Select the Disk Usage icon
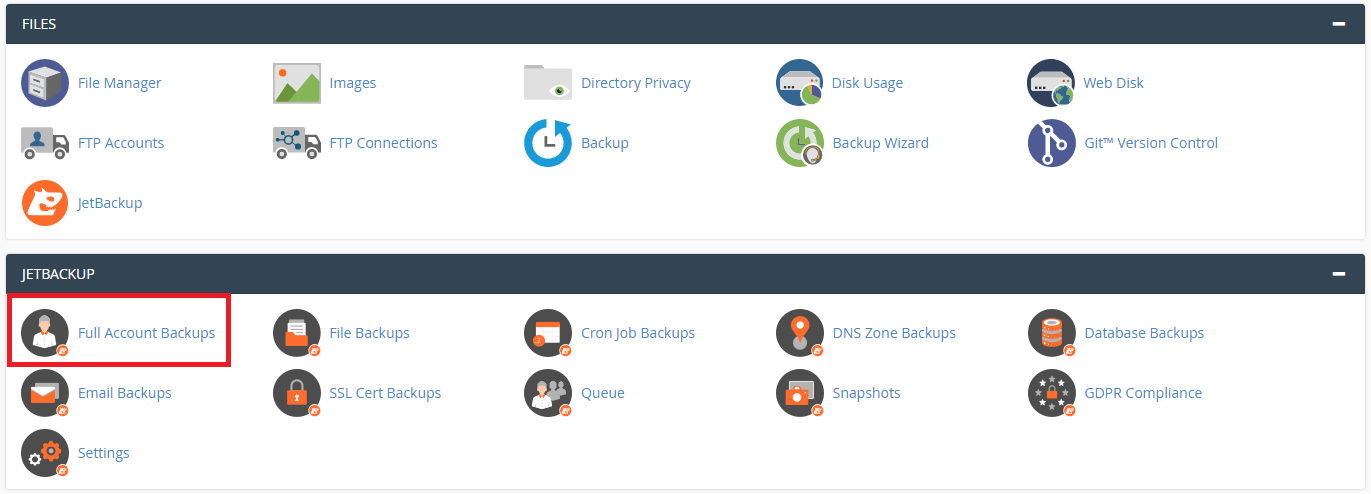 pos(800,83)
